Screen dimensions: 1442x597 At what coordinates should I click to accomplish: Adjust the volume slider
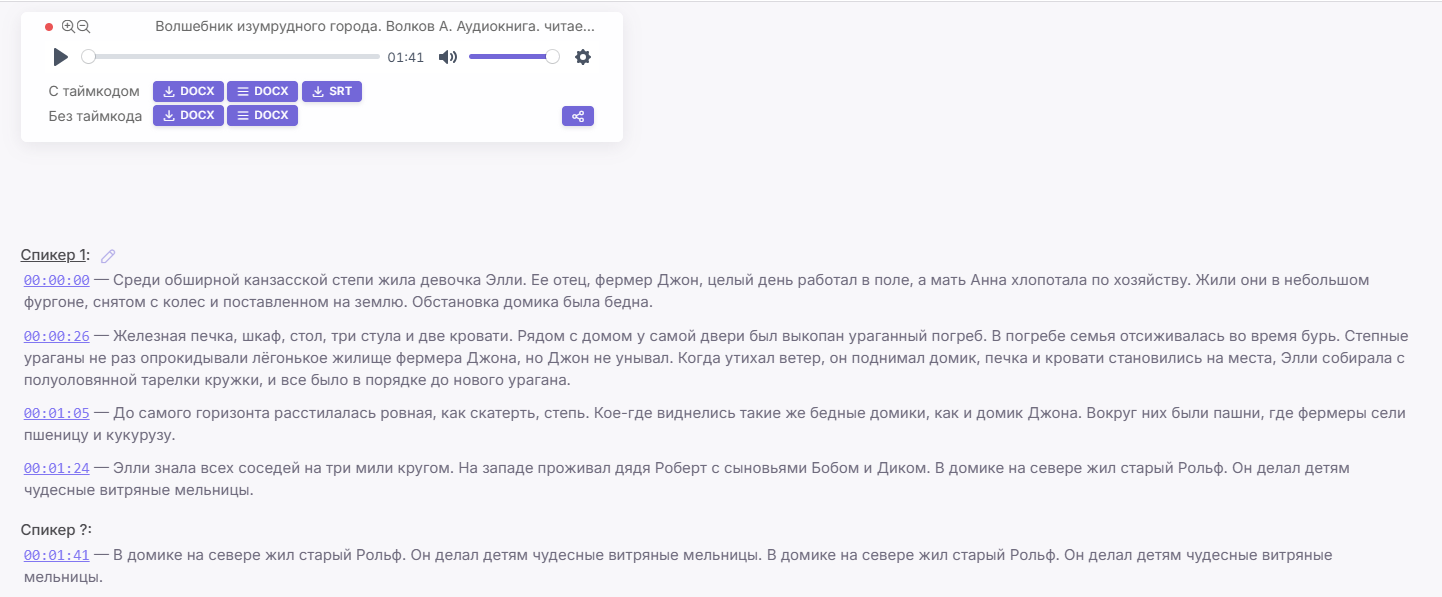point(513,57)
